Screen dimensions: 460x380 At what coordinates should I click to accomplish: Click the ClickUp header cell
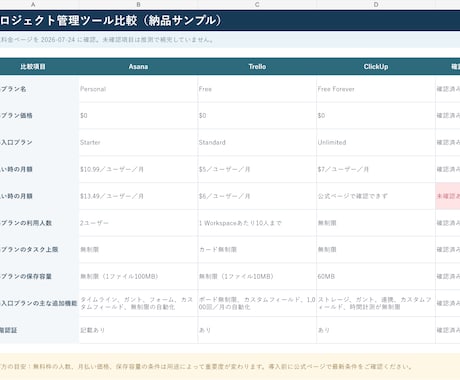[376, 67]
